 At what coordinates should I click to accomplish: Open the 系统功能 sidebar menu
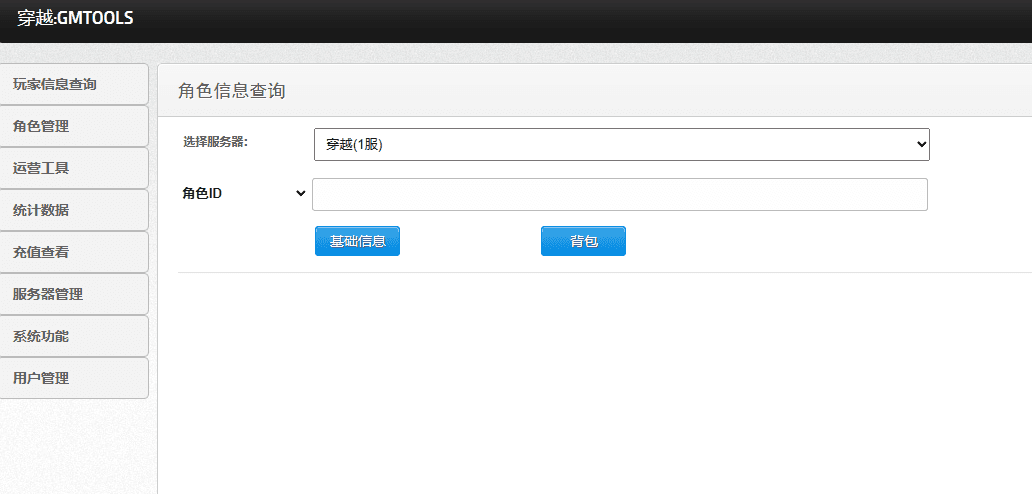click(74, 336)
